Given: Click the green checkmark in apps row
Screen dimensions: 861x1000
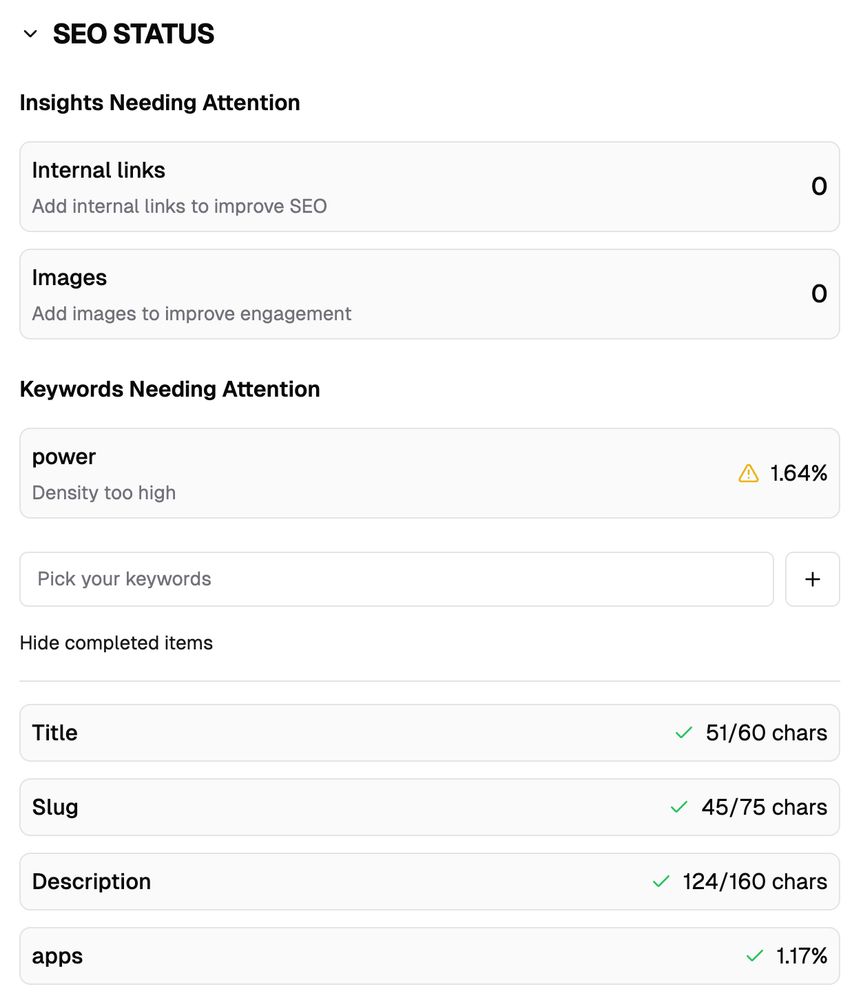Looking at the screenshot, I should point(754,955).
